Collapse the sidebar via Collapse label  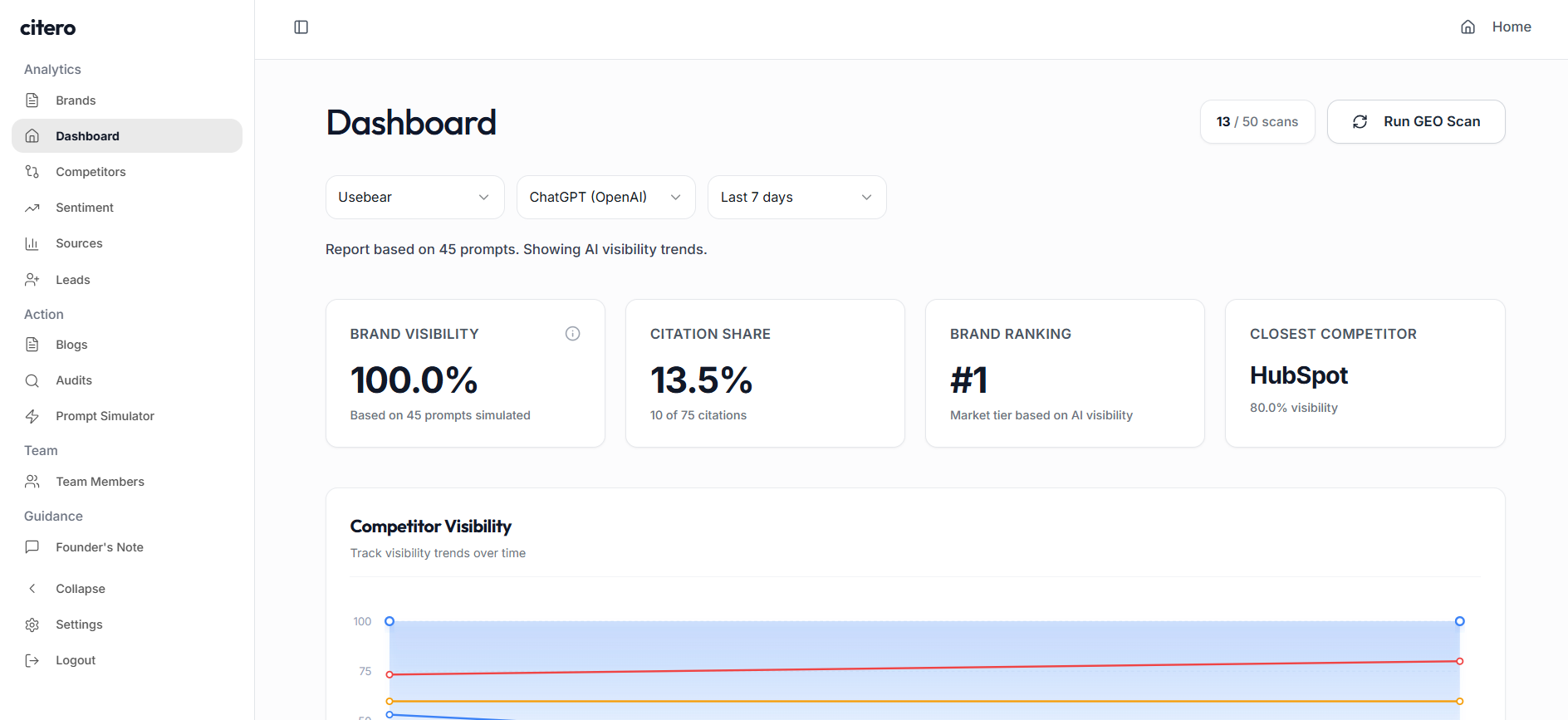[81, 589]
